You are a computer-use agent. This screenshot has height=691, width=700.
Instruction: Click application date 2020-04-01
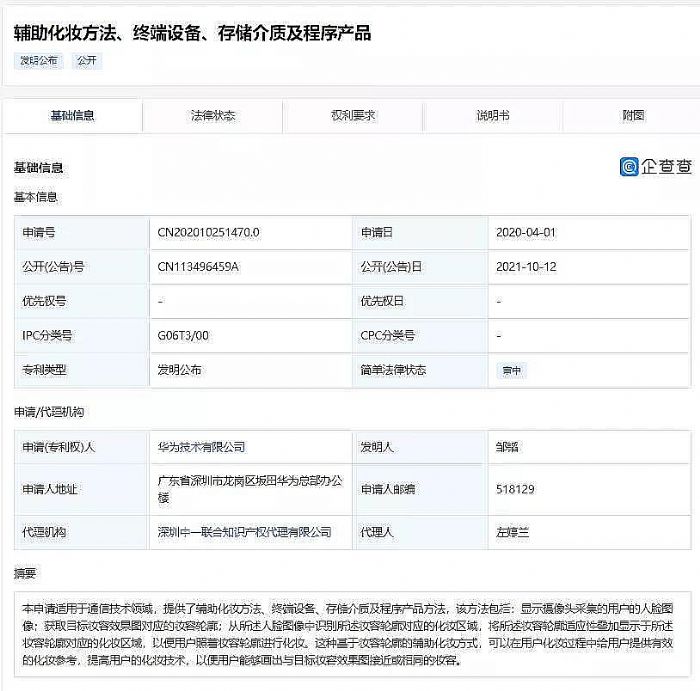click(526, 233)
